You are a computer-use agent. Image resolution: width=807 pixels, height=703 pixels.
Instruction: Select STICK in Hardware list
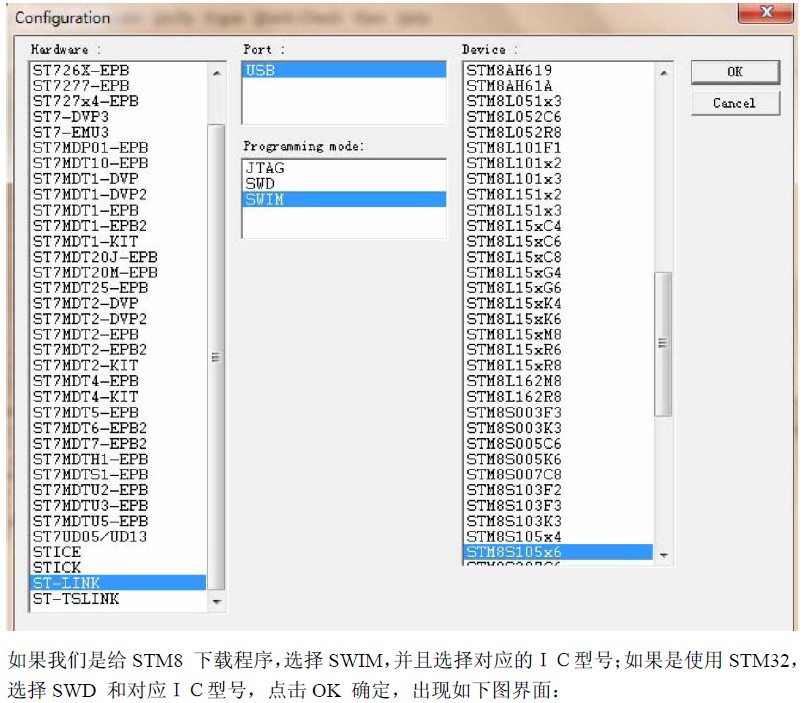118,568
